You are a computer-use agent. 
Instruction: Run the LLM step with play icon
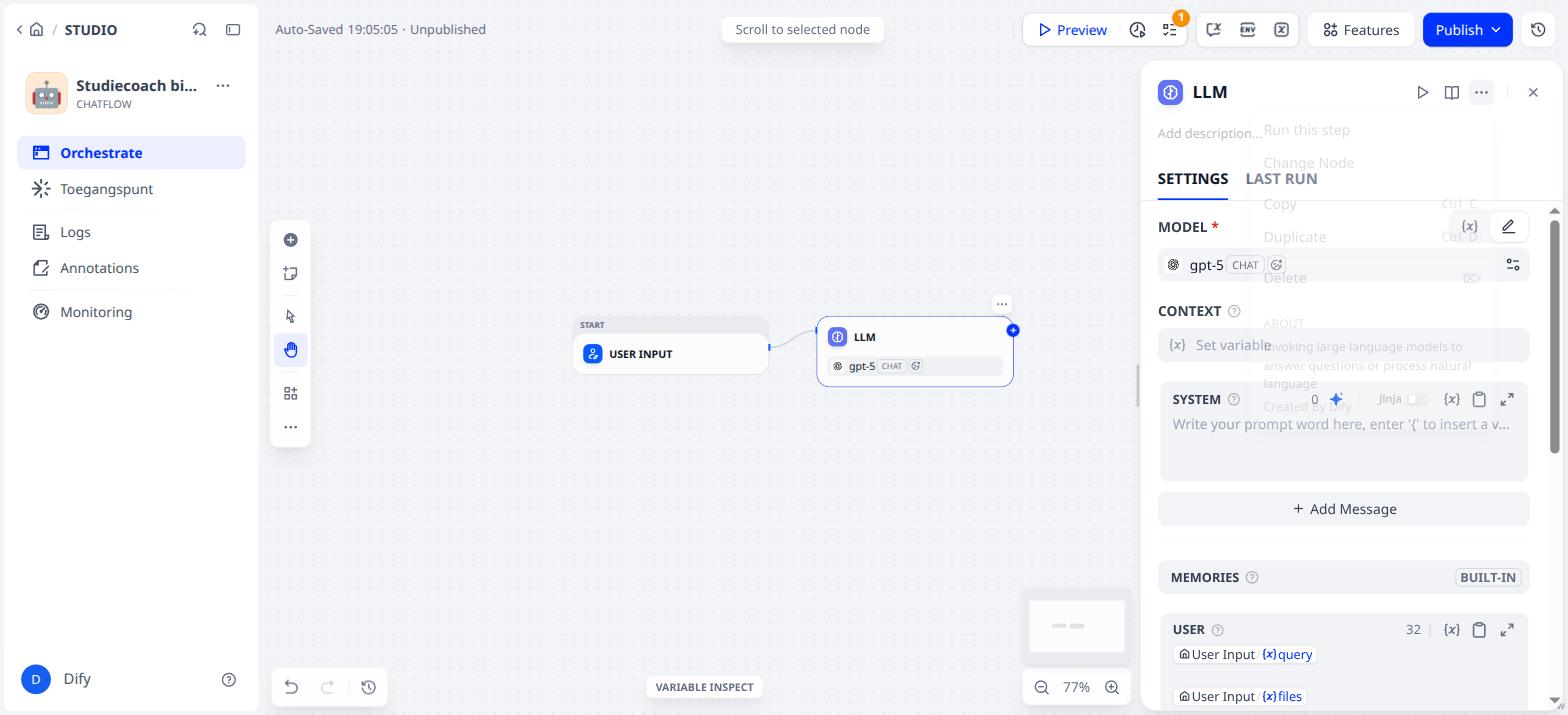(x=1422, y=92)
